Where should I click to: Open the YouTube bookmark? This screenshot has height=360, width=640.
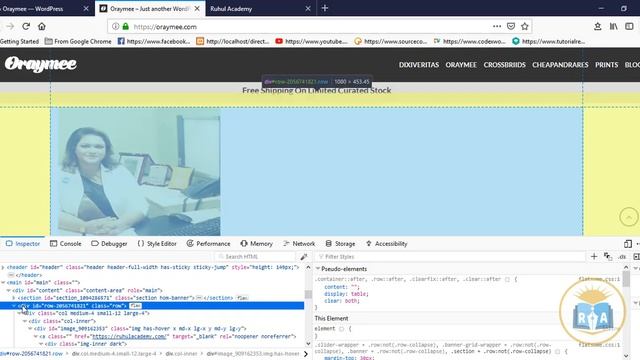point(311,41)
